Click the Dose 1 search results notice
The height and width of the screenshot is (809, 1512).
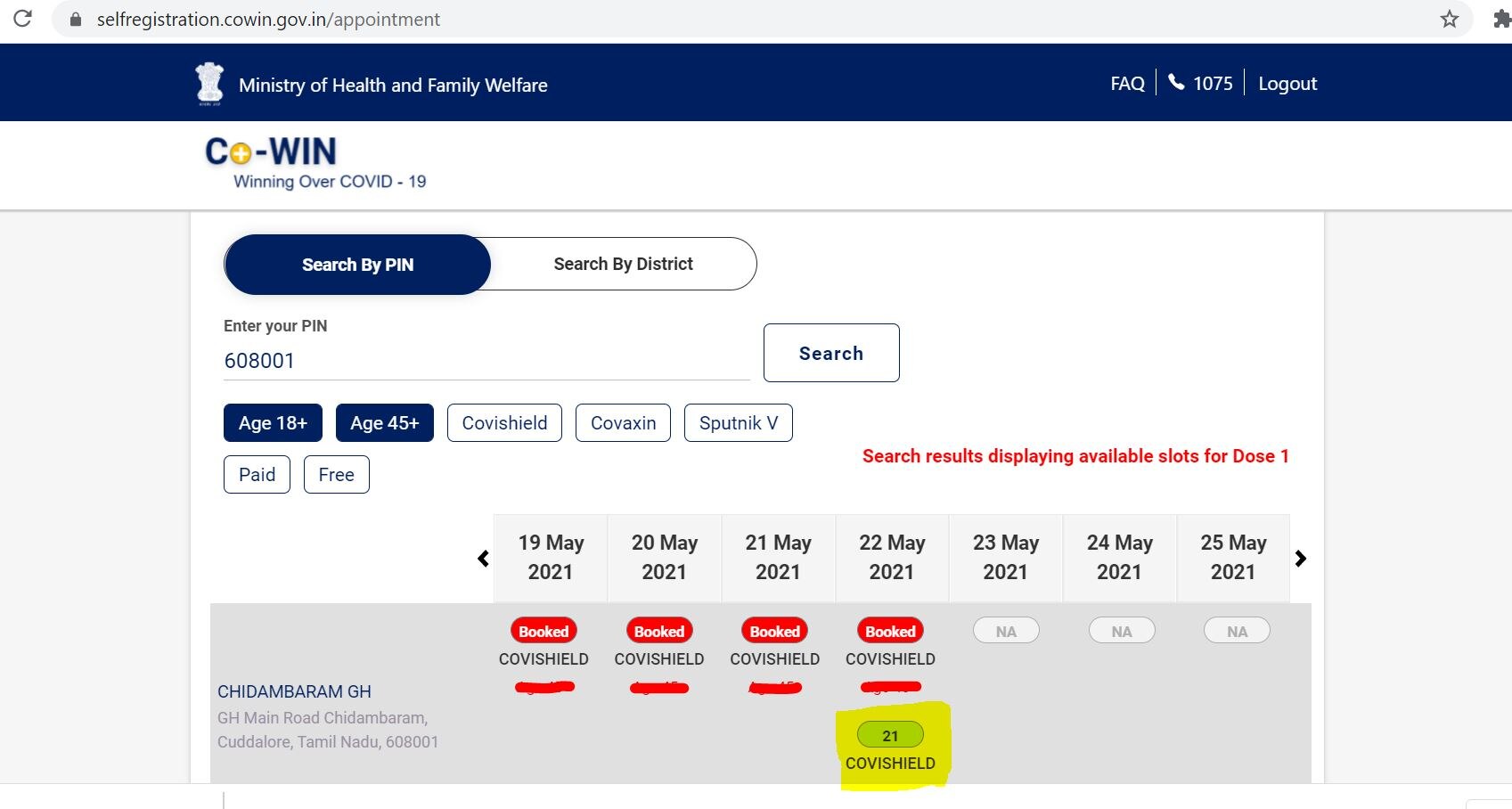tap(1075, 456)
